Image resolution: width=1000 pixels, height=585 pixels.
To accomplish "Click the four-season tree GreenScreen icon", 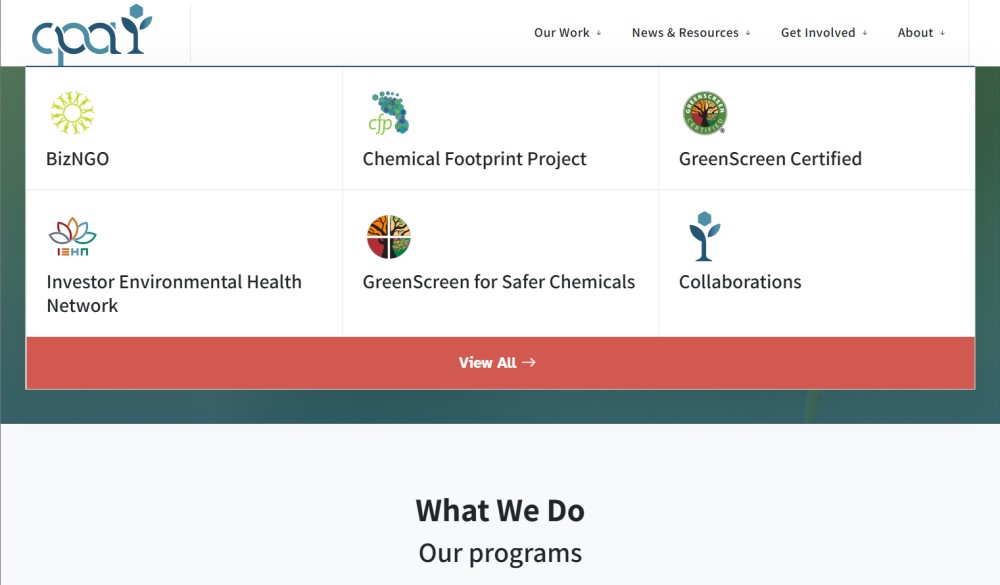I will click(x=388, y=237).
